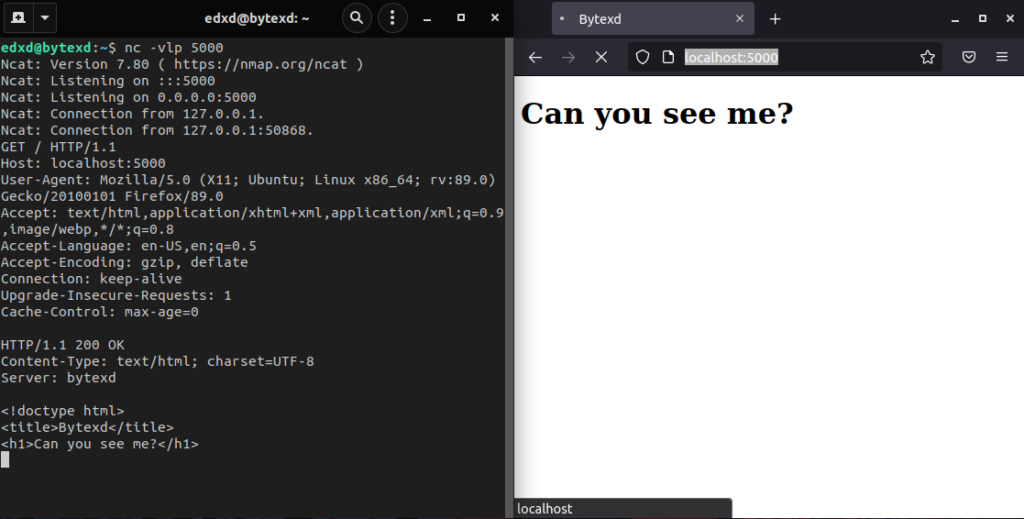Click the nmap.org/ncat URL text
The height and width of the screenshot is (519, 1024).
261,64
